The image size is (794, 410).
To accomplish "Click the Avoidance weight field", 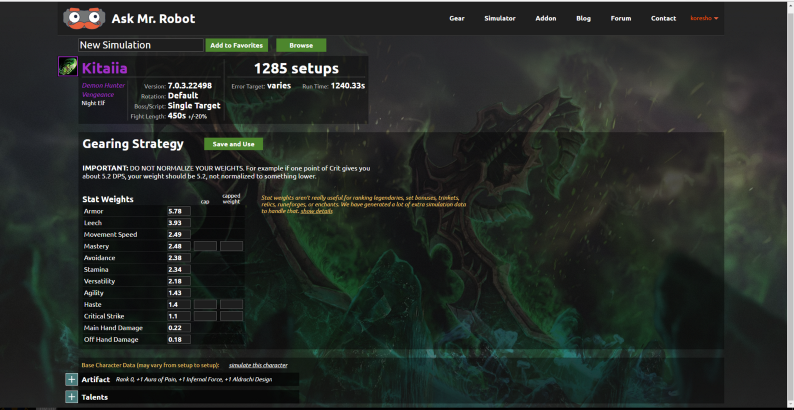I will point(179,258).
